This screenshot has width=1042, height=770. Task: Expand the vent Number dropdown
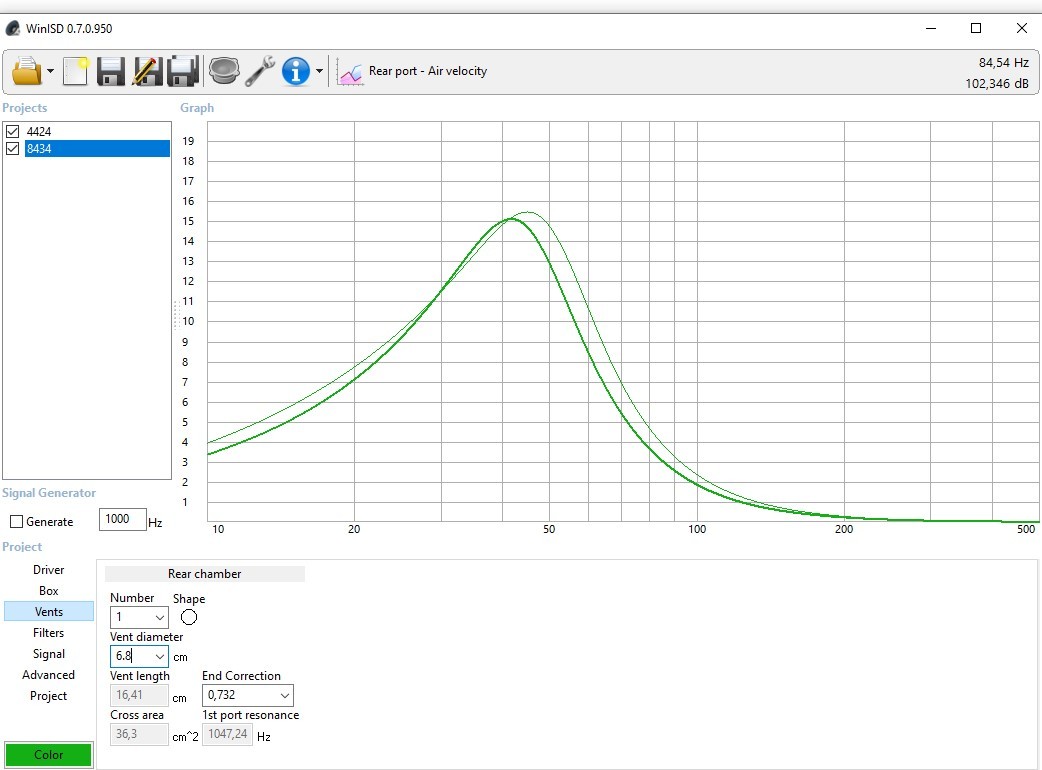point(159,618)
